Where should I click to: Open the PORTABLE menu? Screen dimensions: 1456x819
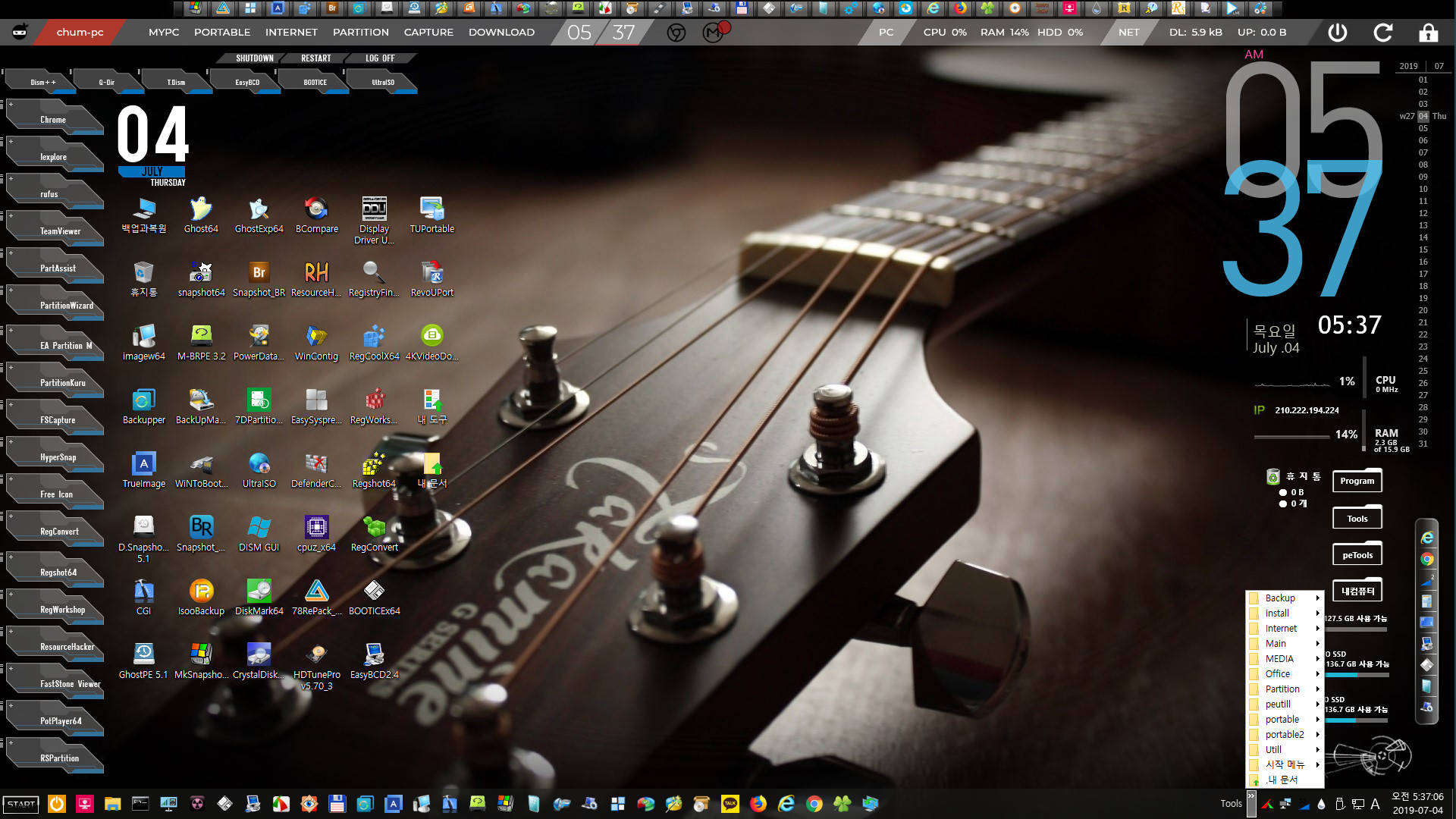point(222,33)
